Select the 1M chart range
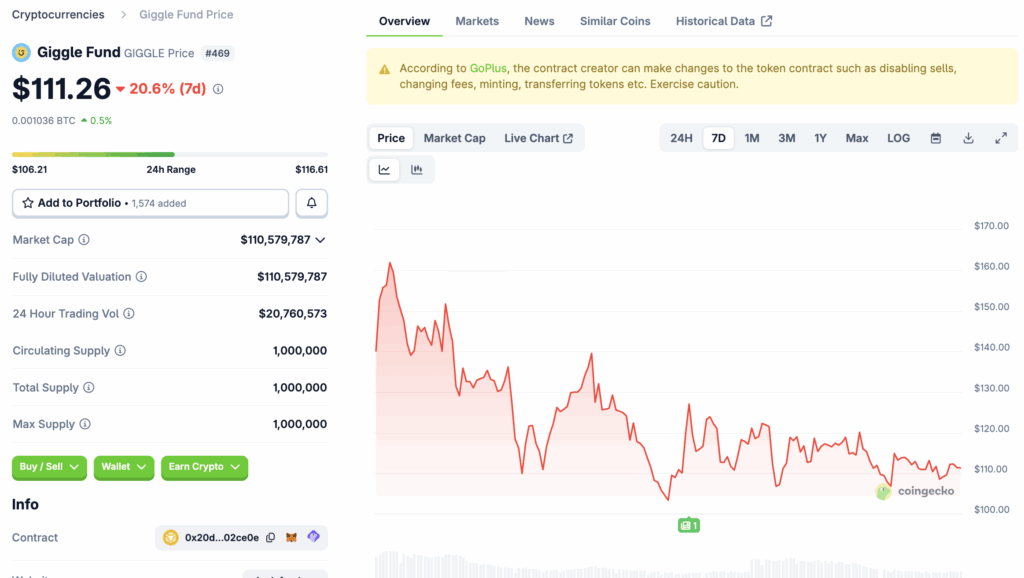 [x=752, y=138]
